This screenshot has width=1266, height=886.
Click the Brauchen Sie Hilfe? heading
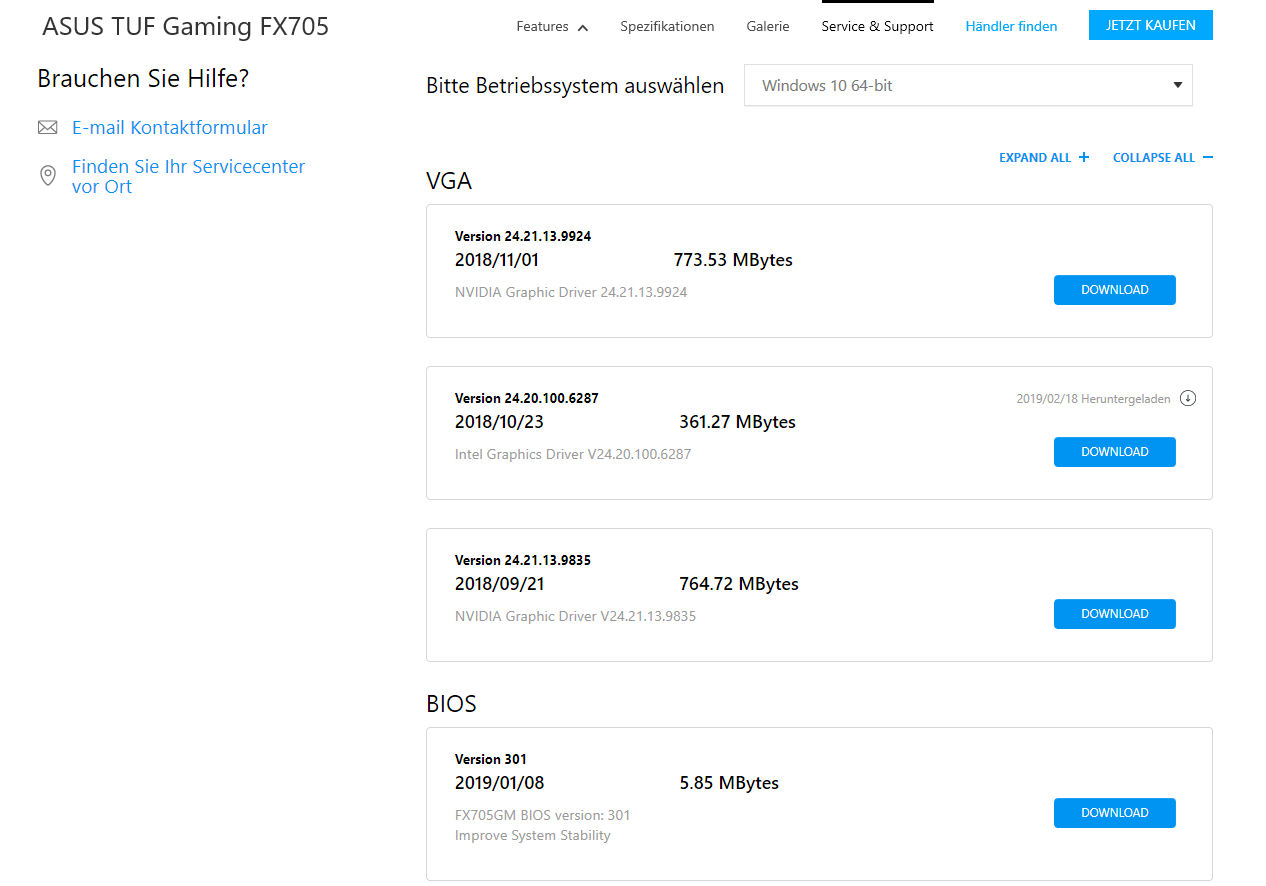tap(143, 79)
